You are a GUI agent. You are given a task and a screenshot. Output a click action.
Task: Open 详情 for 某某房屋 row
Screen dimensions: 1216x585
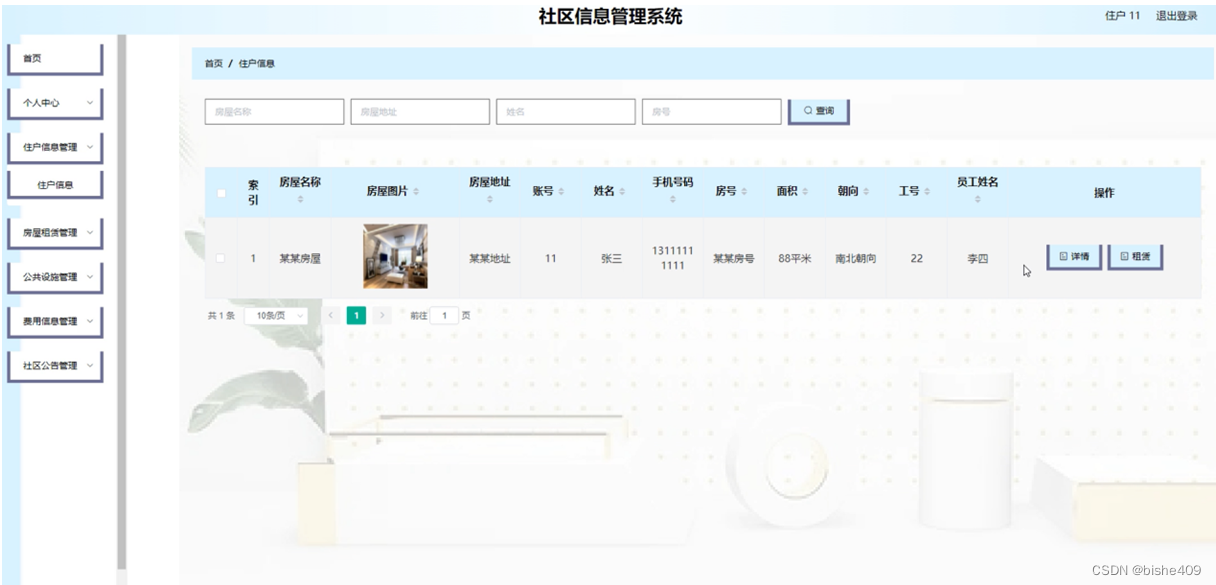(1074, 257)
